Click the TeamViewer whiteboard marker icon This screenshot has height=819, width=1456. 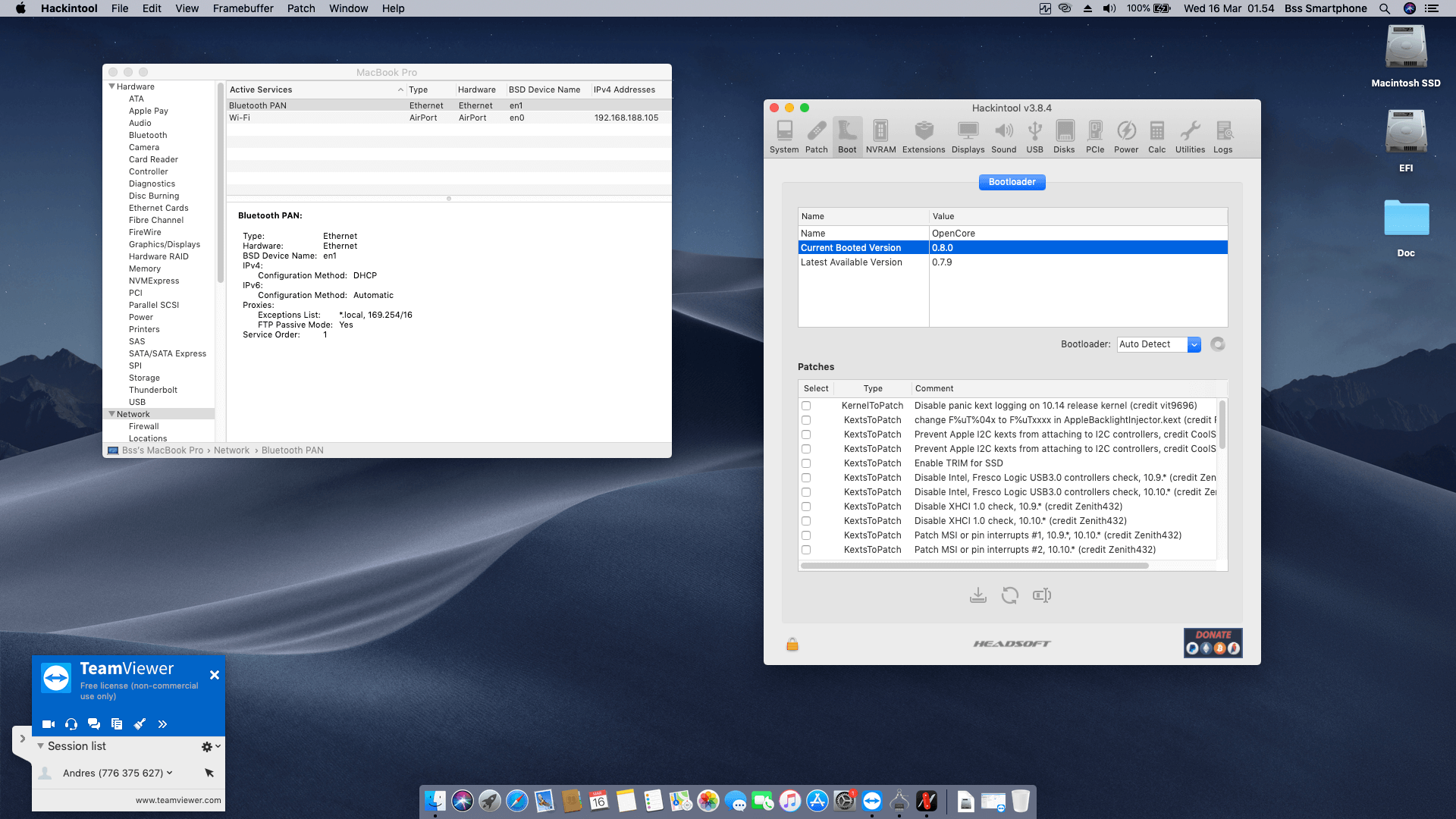(140, 724)
